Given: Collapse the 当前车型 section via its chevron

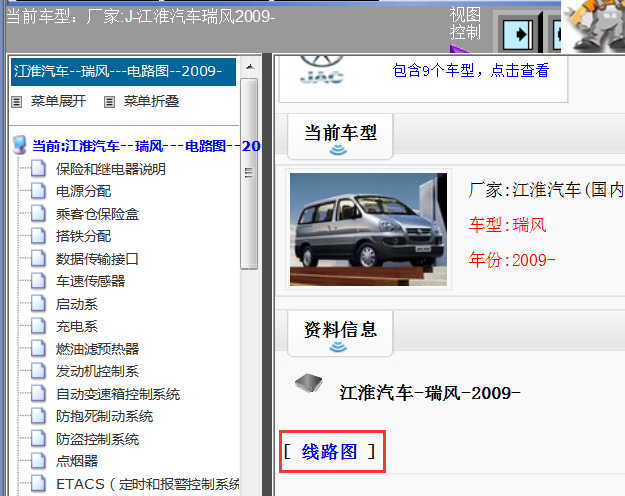Looking at the screenshot, I should coord(338,150).
